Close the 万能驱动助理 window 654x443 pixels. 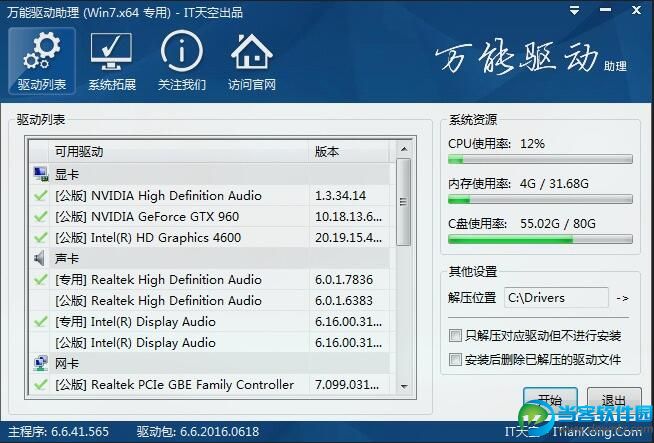pos(636,10)
